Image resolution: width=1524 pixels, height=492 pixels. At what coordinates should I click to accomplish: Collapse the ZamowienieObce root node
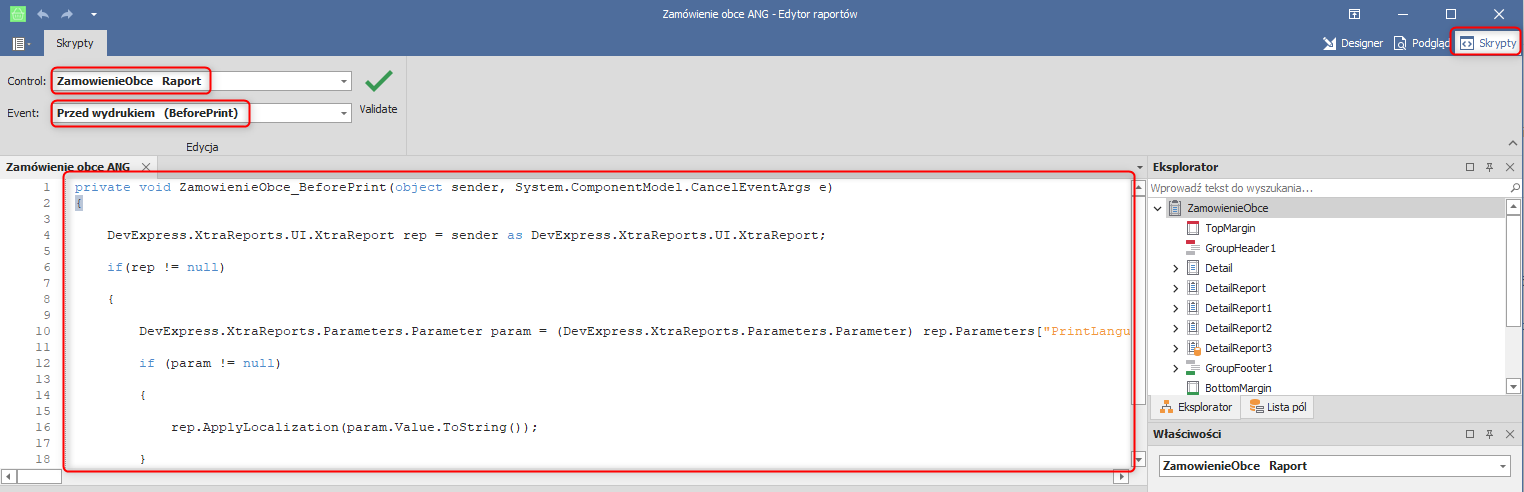click(1158, 208)
